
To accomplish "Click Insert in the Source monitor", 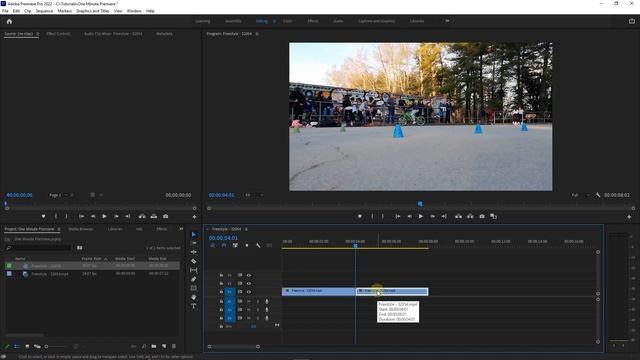I will pyautogui.click(x=142, y=216).
